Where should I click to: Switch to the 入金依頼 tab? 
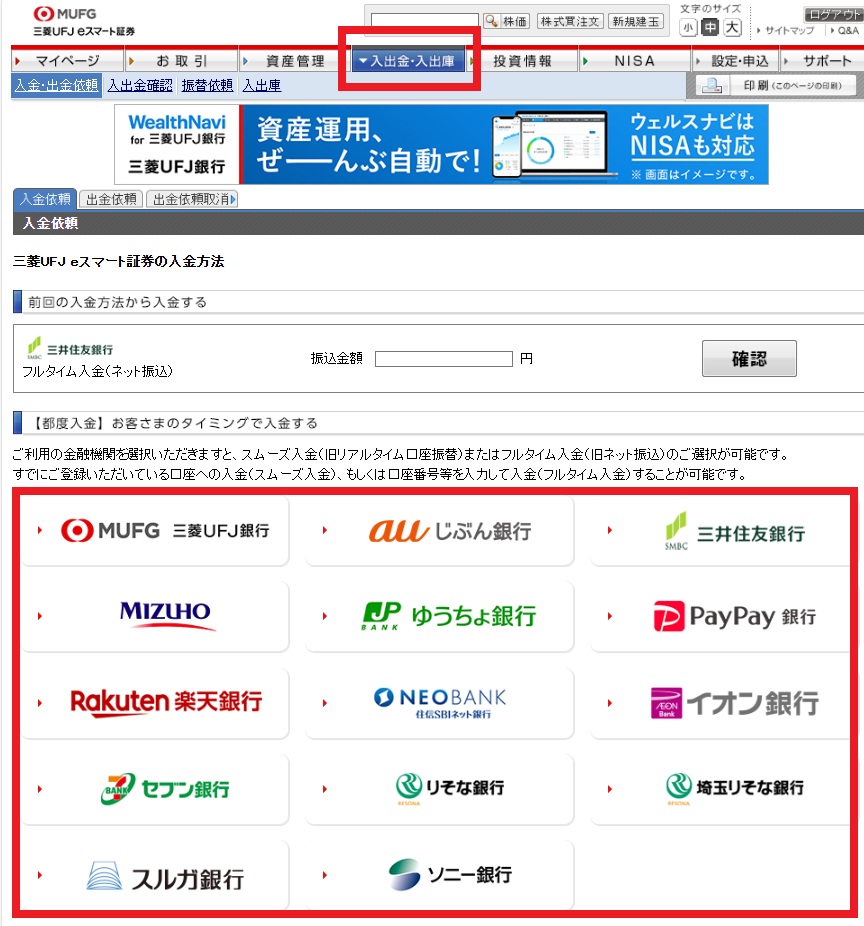pyautogui.click(x=45, y=200)
